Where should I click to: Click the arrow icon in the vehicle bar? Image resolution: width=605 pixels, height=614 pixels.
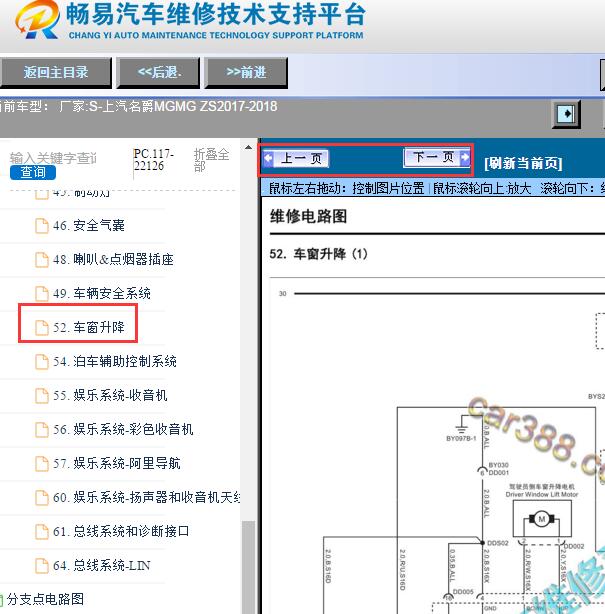[x=566, y=114]
